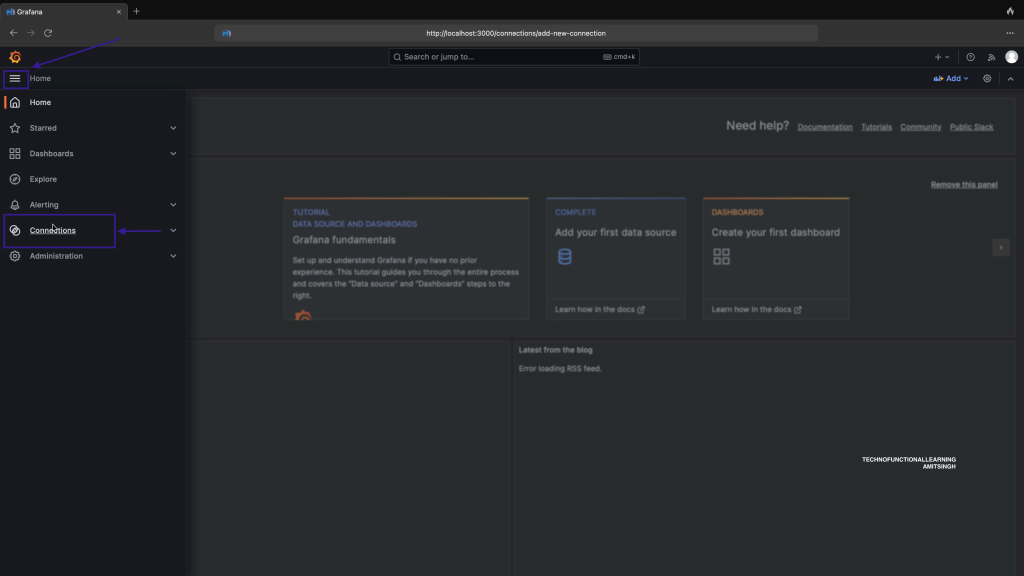
Task: Open Help via the question mark icon
Action: pyautogui.click(x=970, y=57)
